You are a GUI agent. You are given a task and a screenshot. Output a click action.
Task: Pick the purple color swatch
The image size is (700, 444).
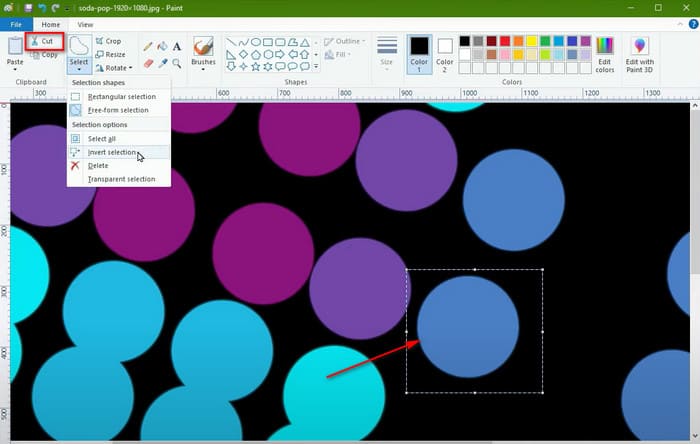coord(585,41)
